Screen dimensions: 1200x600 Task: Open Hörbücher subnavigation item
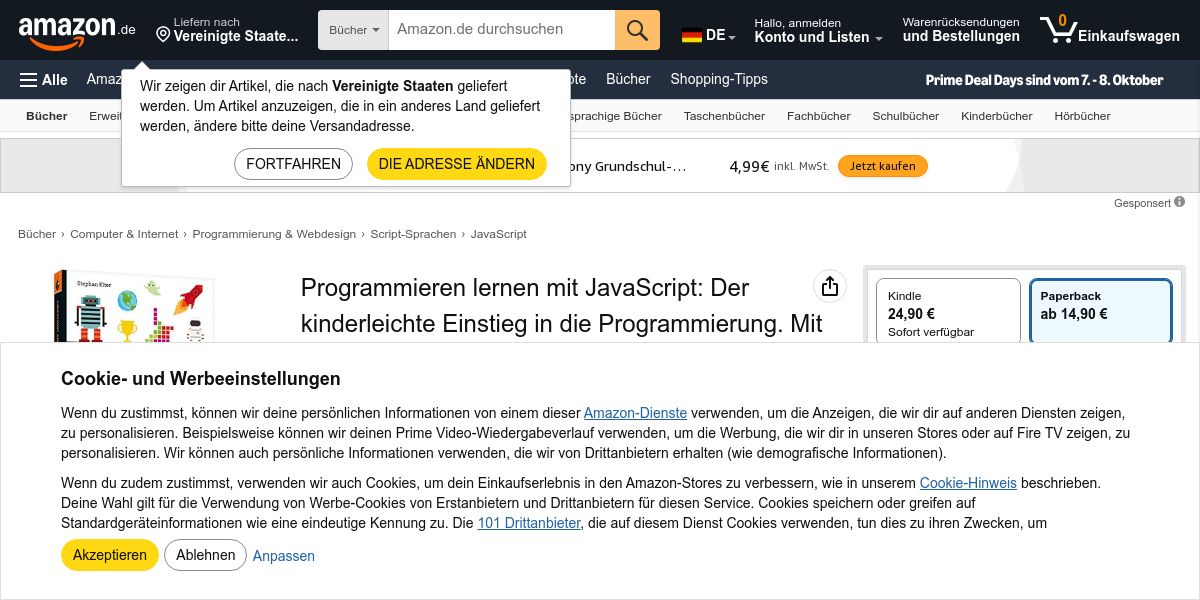point(1082,116)
